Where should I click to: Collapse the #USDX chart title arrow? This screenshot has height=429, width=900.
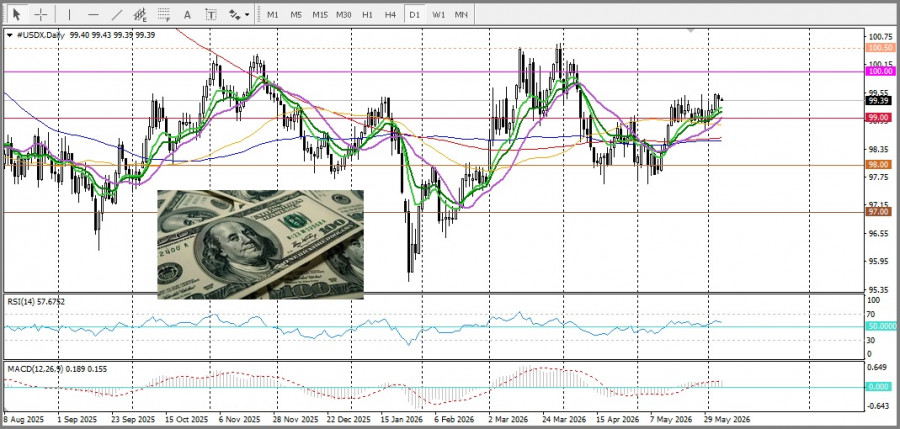click(x=9, y=35)
